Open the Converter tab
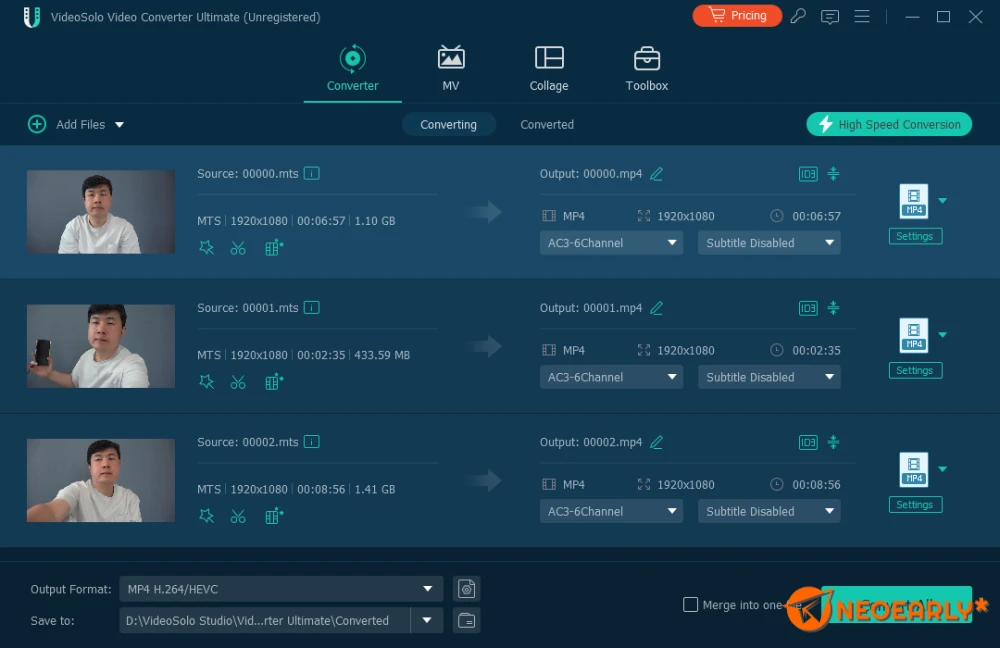This screenshot has width=1000, height=648. pyautogui.click(x=352, y=69)
